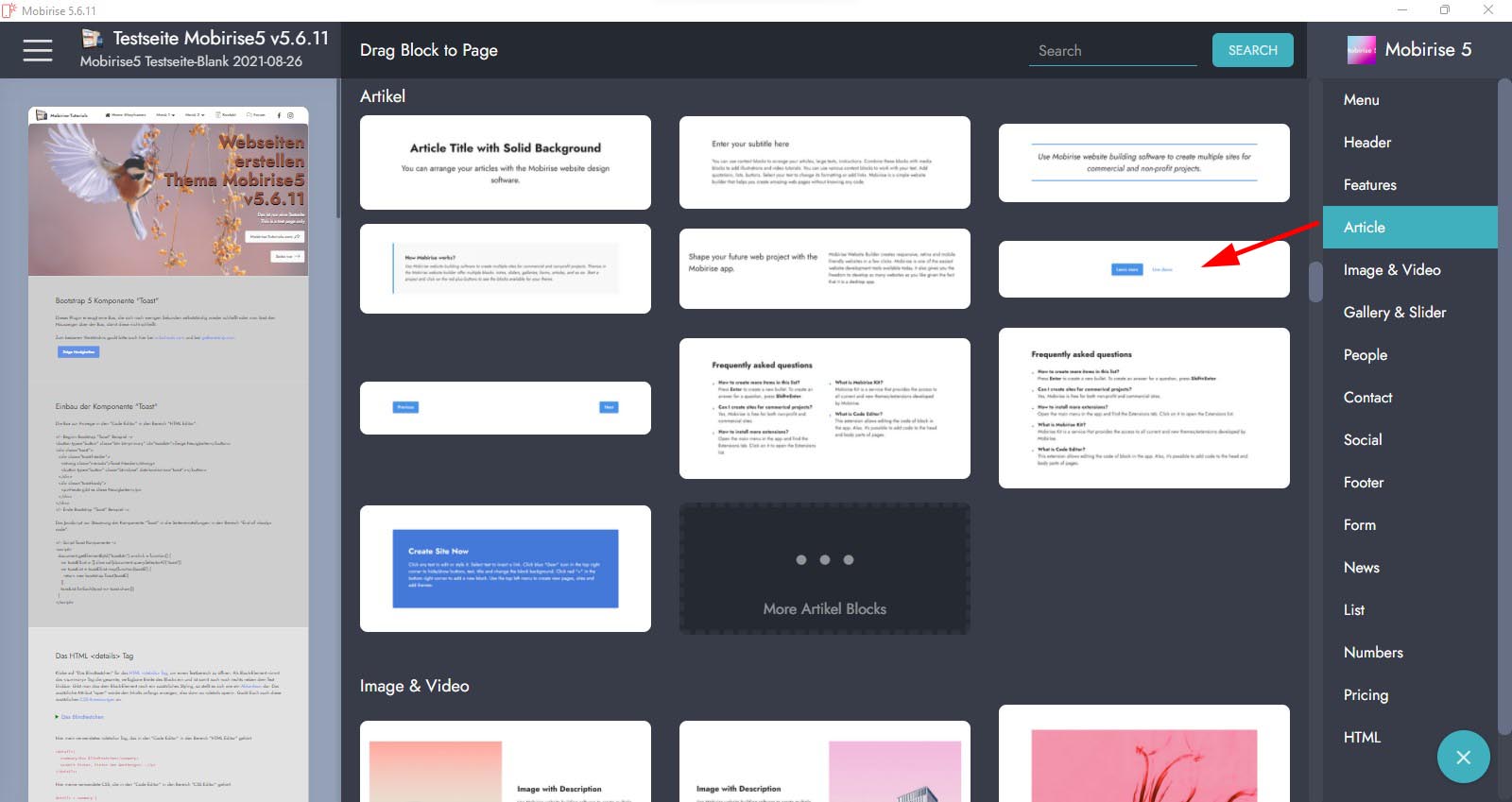Choose the 'Enter your subtitle here' article block
The width and height of the screenshot is (1512, 802).
click(825, 162)
